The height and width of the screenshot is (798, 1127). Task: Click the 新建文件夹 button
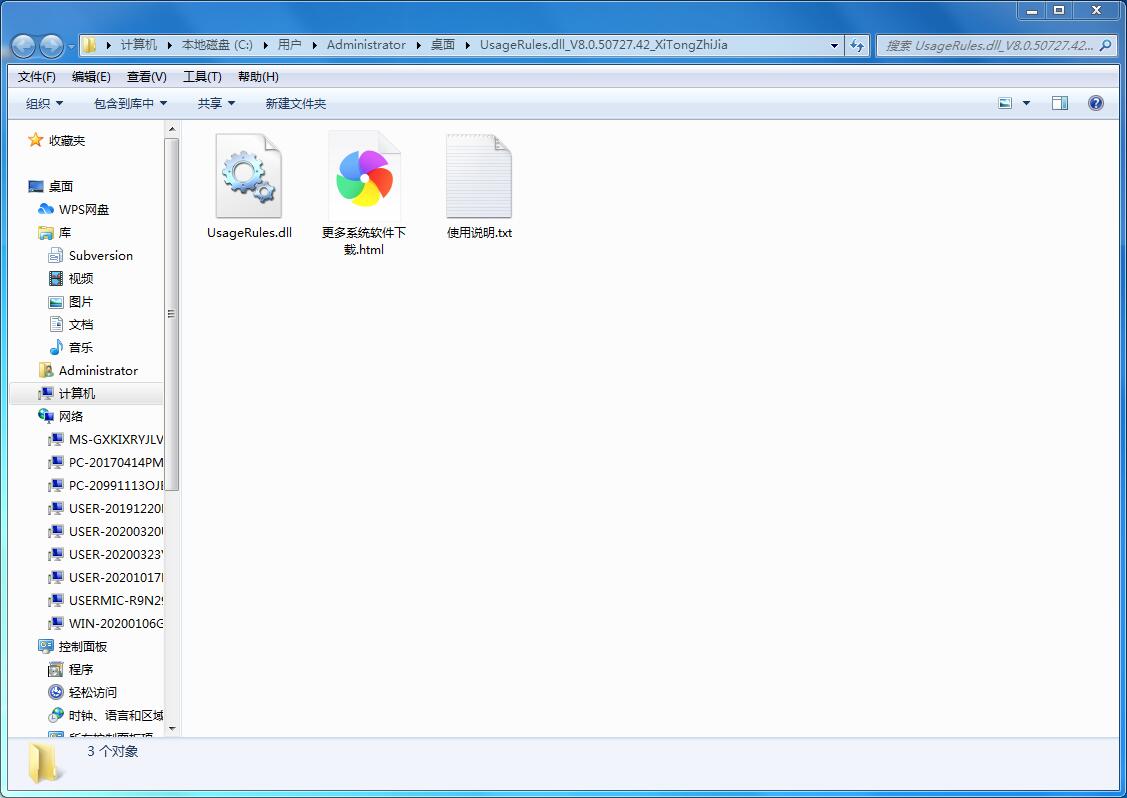(x=295, y=104)
